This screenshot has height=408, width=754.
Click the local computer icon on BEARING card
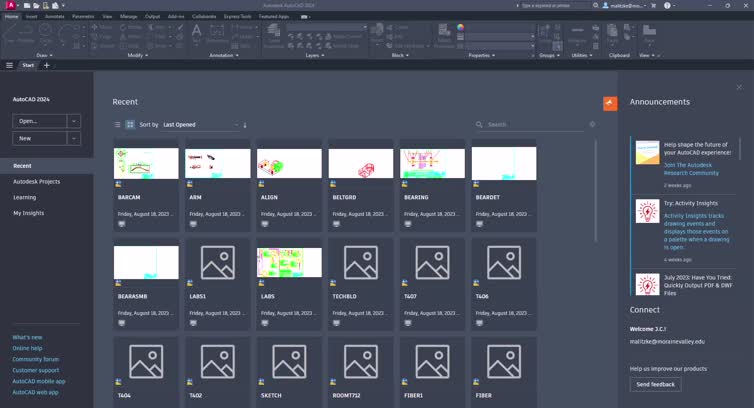[408, 224]
